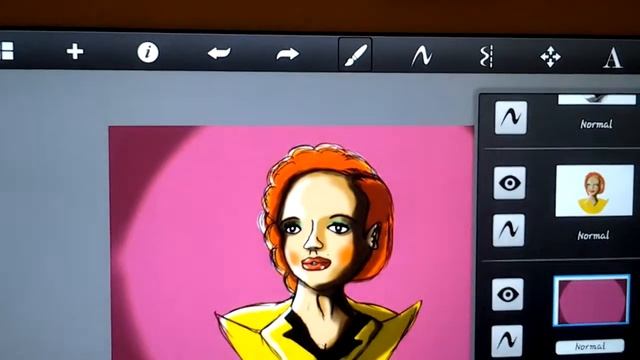Add a new item with plus icon
640x360 pixels.
[75, 52]
